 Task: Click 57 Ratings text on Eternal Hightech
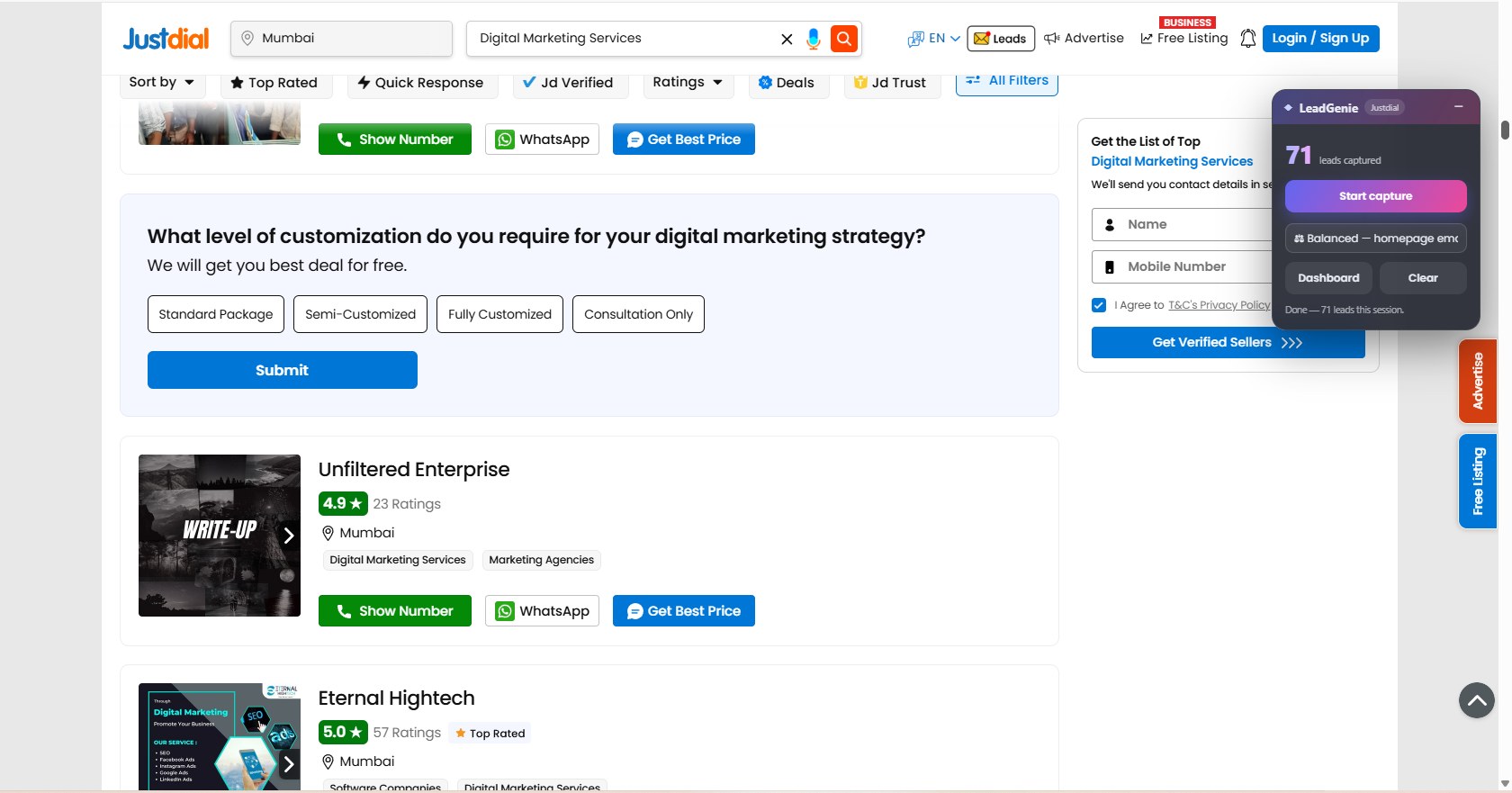[x=407, y=733]
